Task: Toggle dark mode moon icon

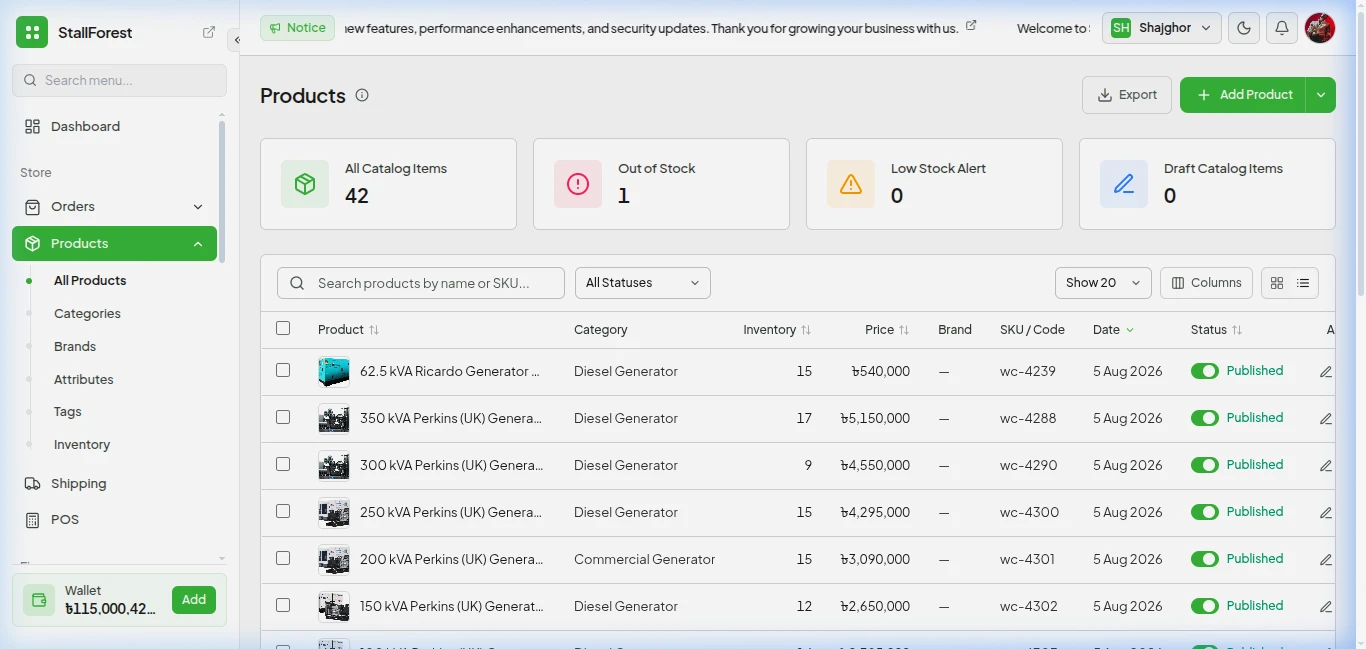Action: pyautogui.click(x=1244, y=28)
